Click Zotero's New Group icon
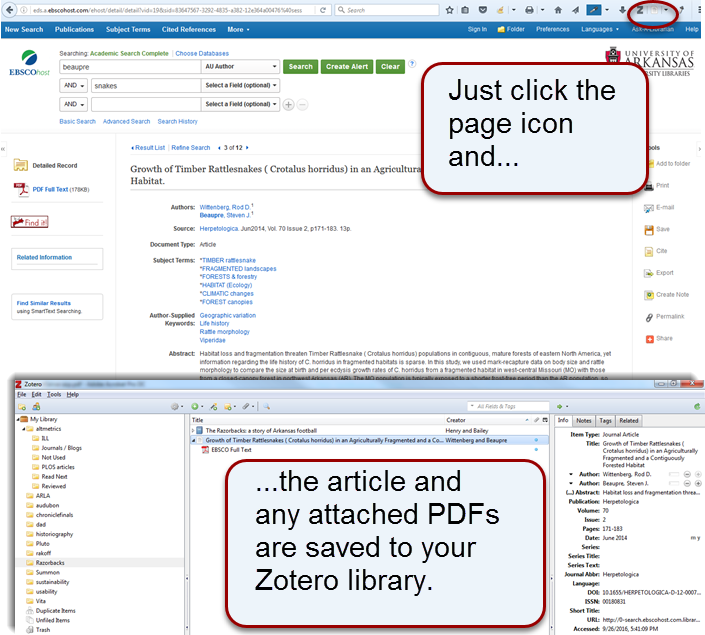 (36, 407)
